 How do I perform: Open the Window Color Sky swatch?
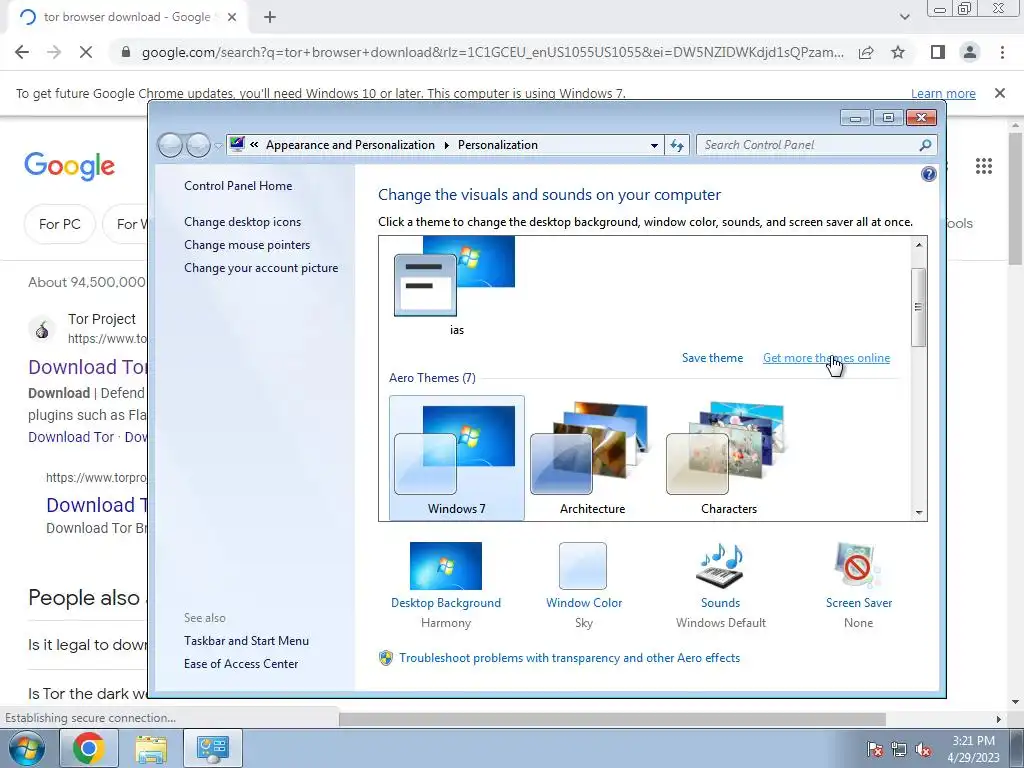coord(583,566)
